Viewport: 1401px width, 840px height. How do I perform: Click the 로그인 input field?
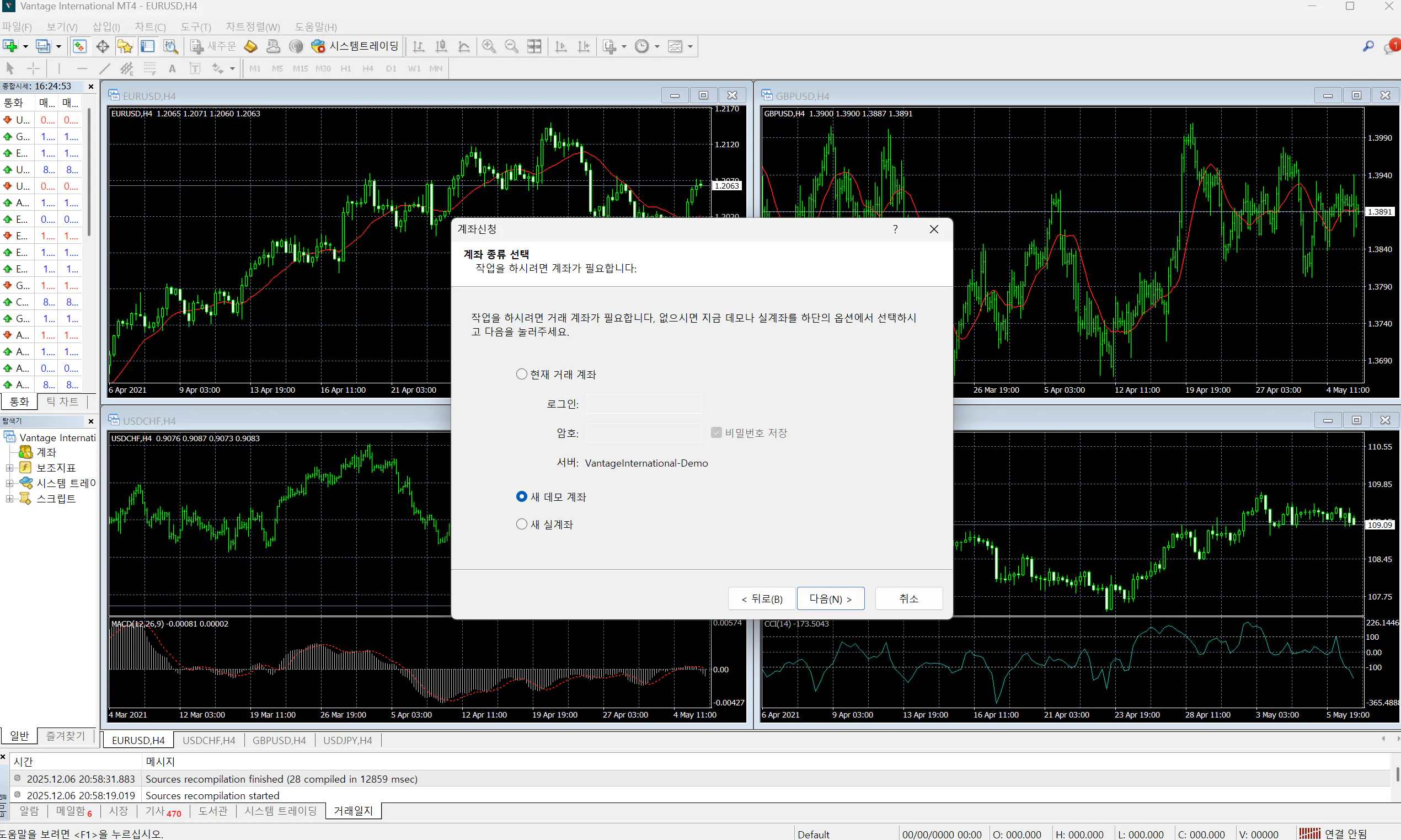(x=643, y=404)
